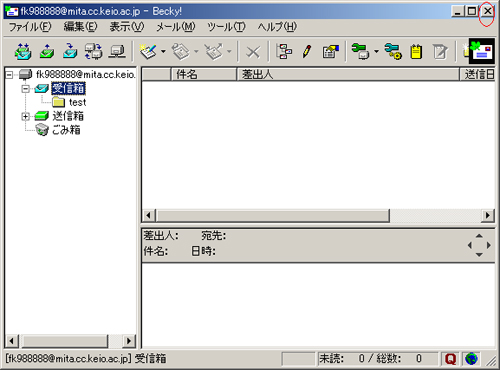The width and height of the screenshot is (500, 370).
Task: Click the globe icon in status bar
Action: [471, 359]
